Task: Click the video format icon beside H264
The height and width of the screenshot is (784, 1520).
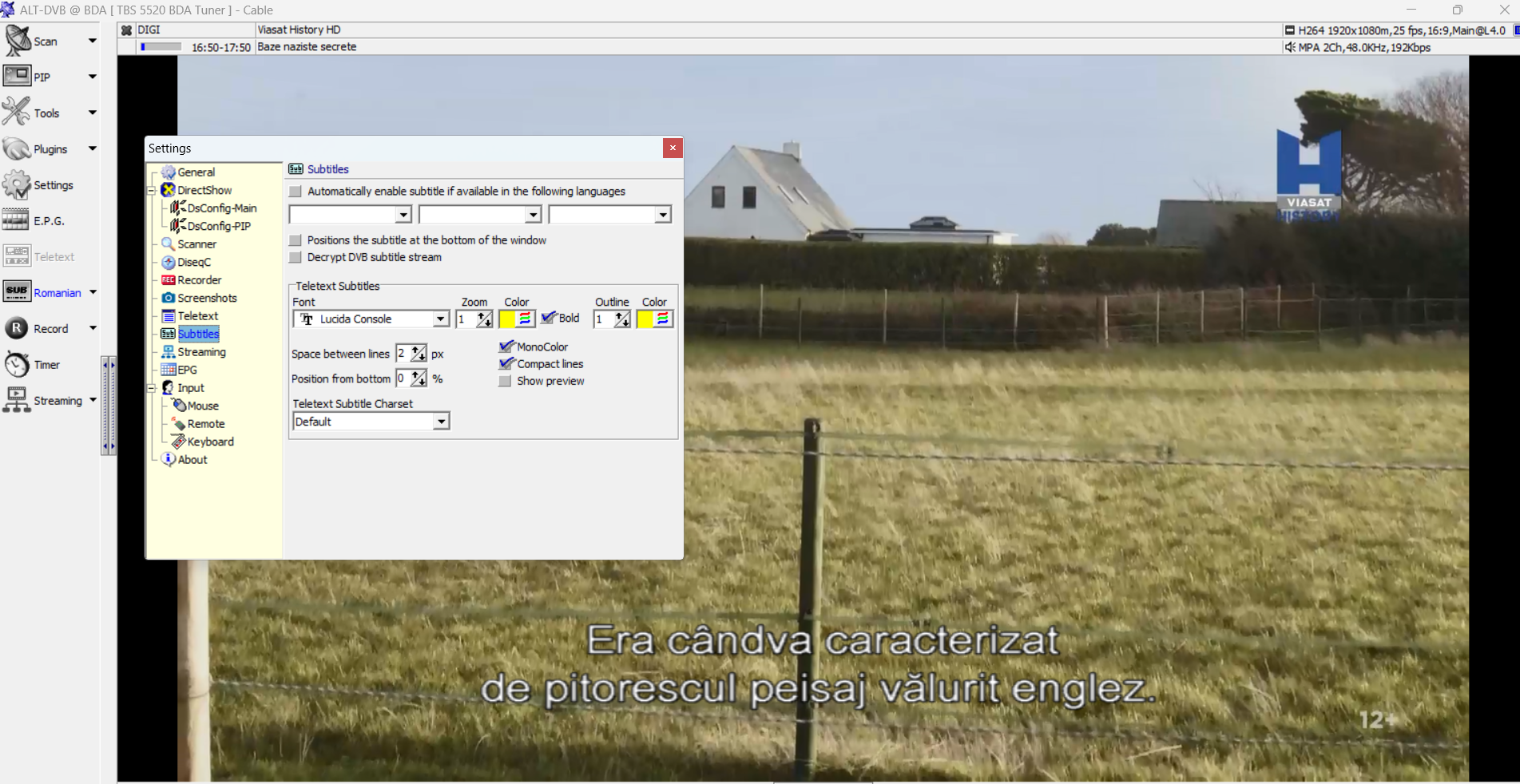Action: coord(1290,30)
